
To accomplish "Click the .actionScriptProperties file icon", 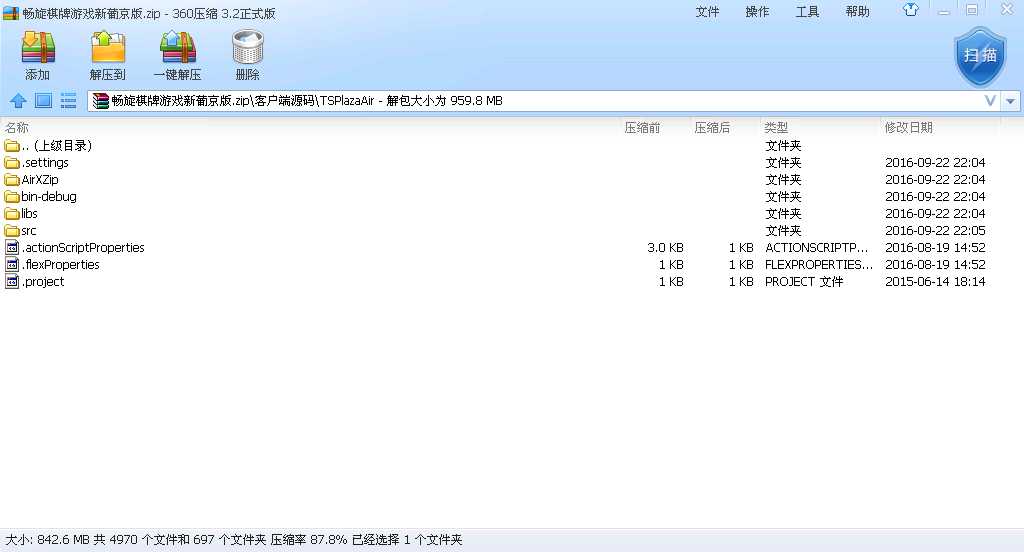I will point(12,248).
